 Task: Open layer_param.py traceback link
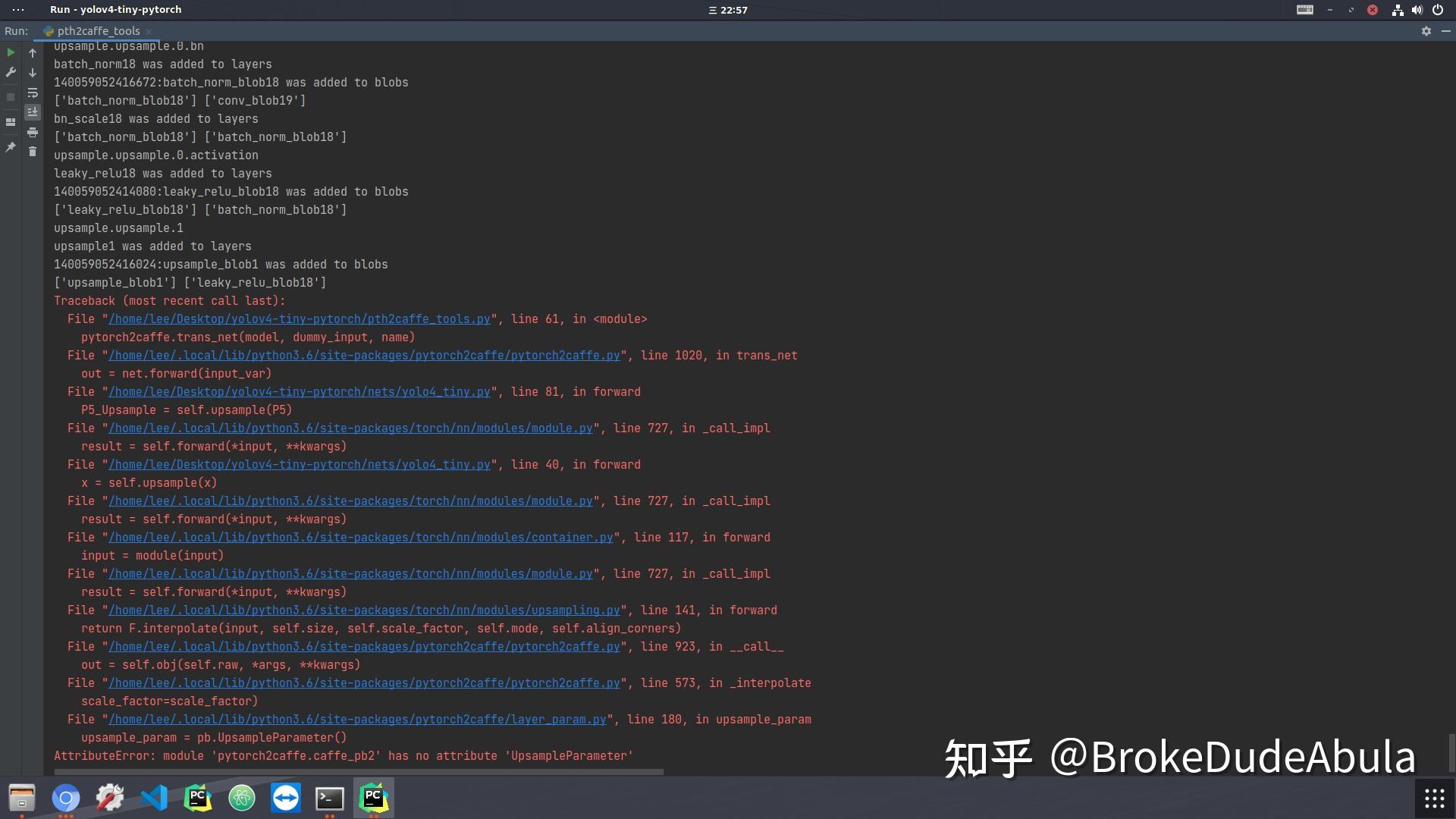point(357,720)
